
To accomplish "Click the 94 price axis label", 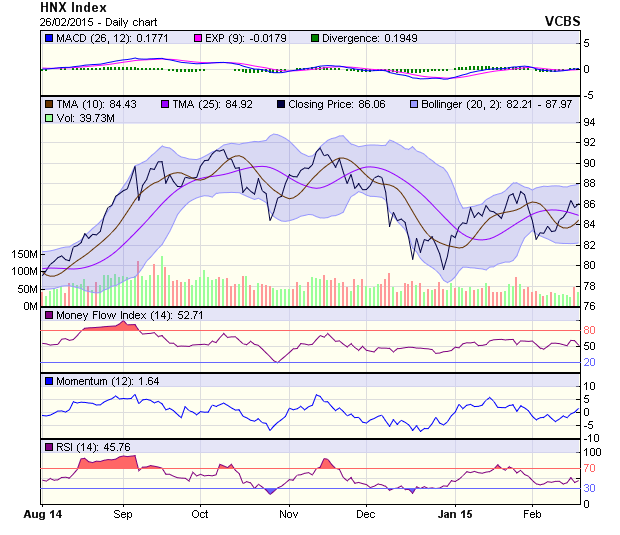I will click(x=590, y=122).
